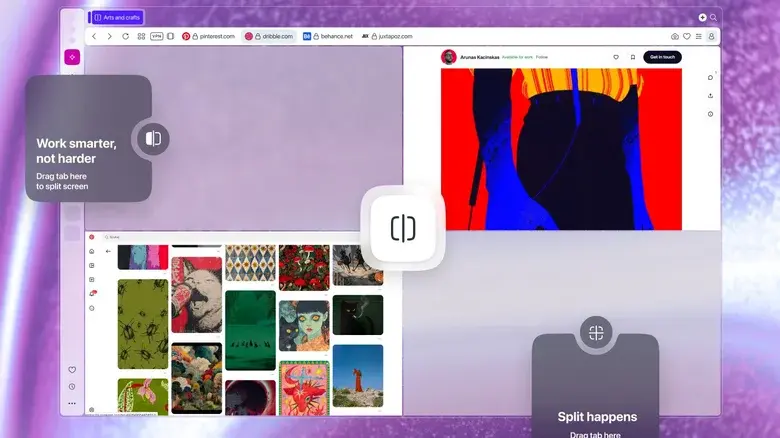Click the Pinterest search field
This screenshot has height=438, width=780.
point(150,237)
